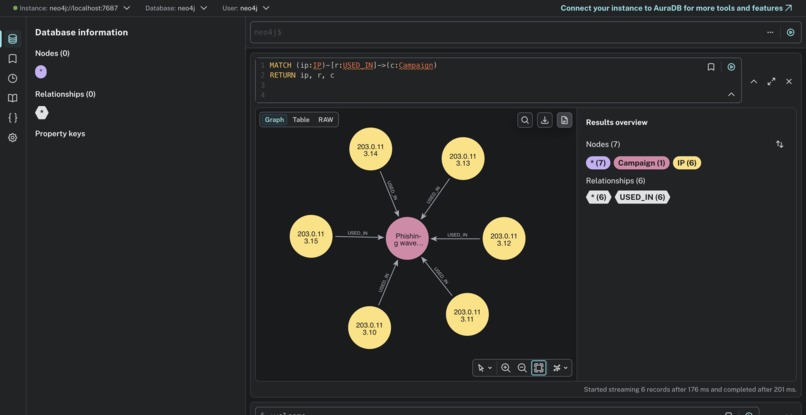The height and width of the screenshot is (415, 806).
Task: Run the query in the top editor
Action: [790, 32]
